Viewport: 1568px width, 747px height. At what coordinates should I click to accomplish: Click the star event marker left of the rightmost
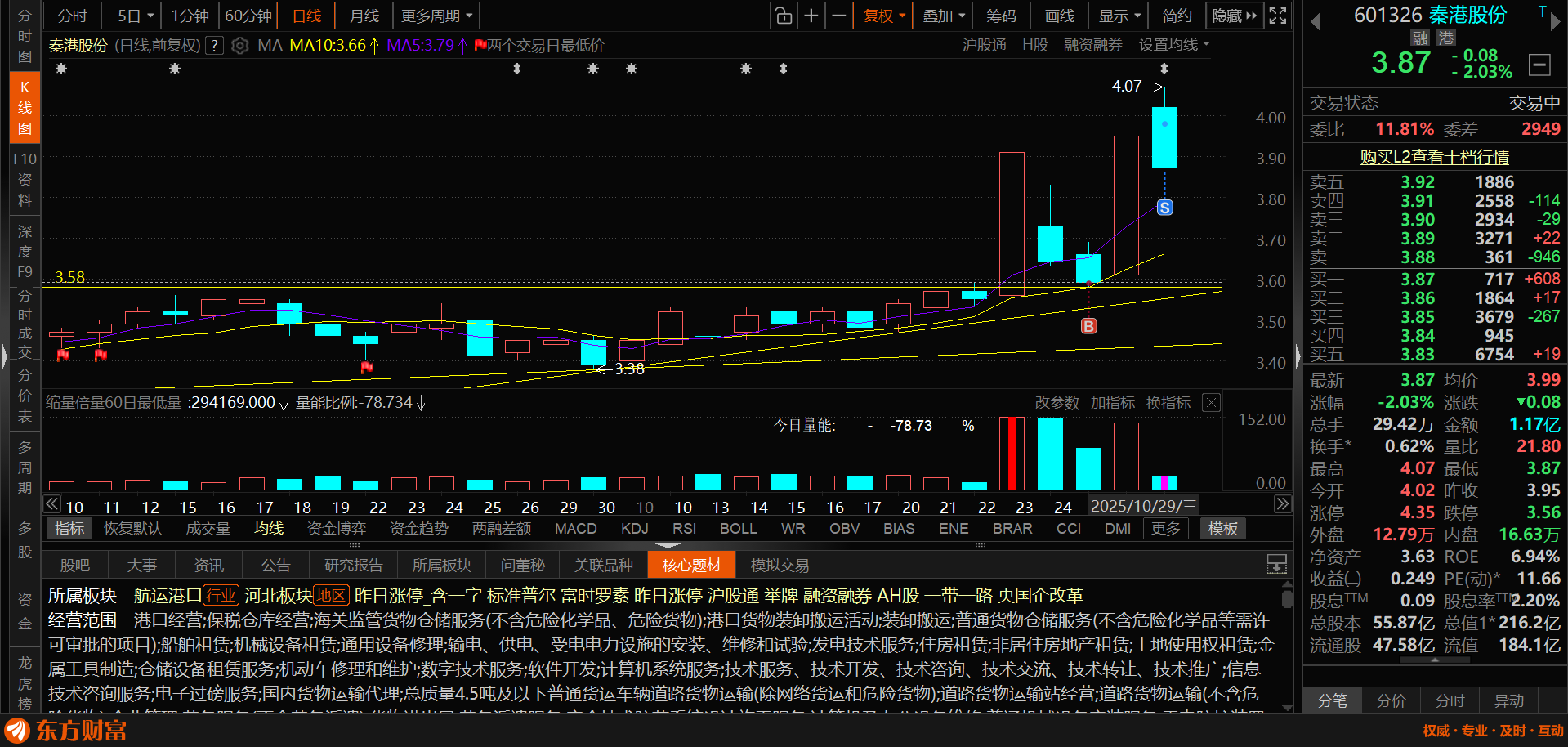pyautogui.click(x=746, y=69)
